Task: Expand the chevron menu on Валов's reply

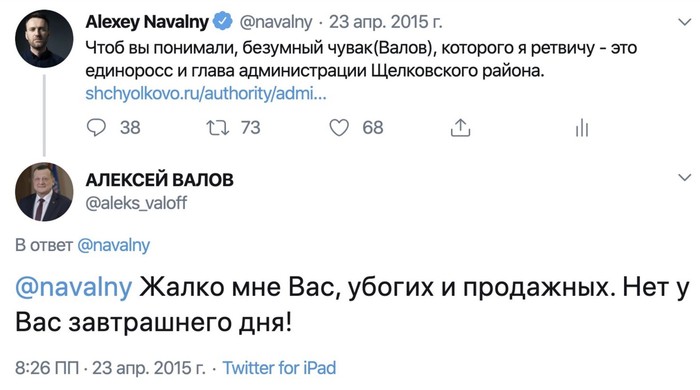Action: point(684,177)
